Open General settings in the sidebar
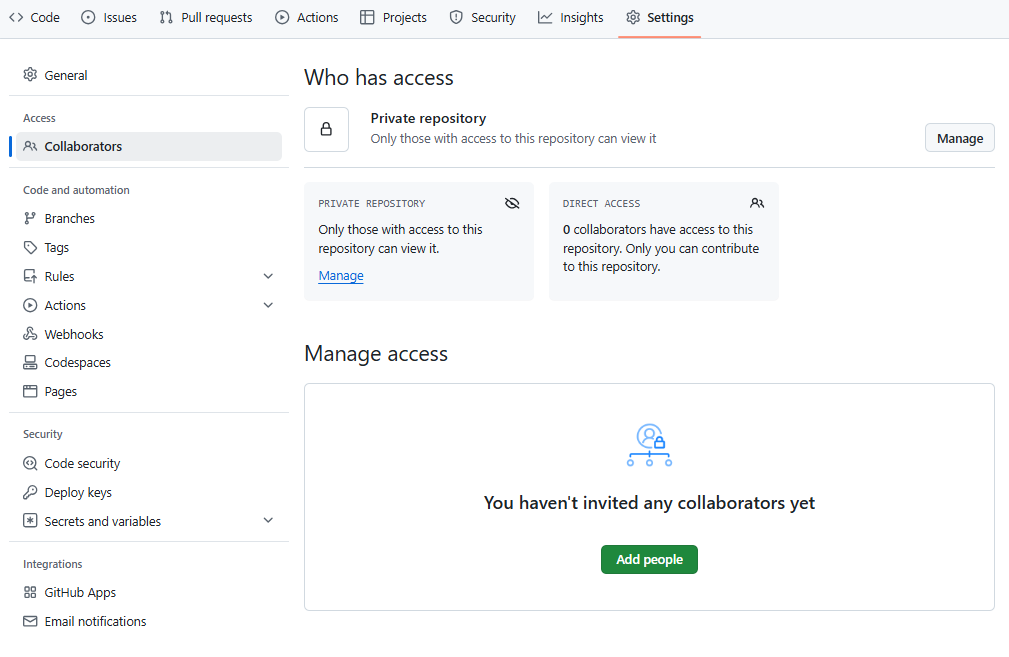 tap(66, 75)
